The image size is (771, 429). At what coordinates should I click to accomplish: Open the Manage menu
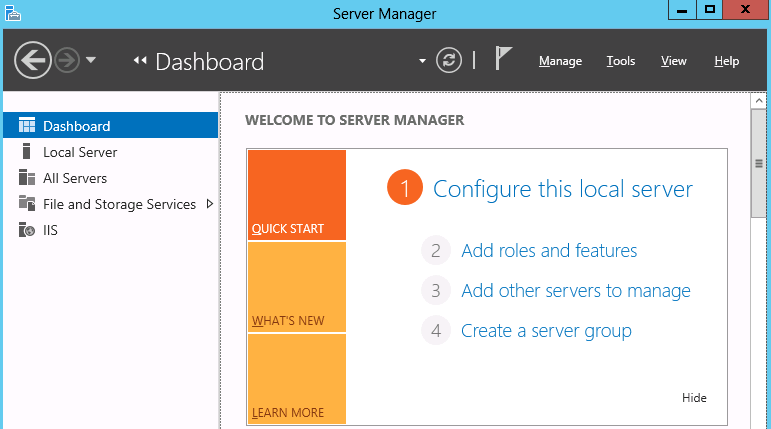[561, 61]
